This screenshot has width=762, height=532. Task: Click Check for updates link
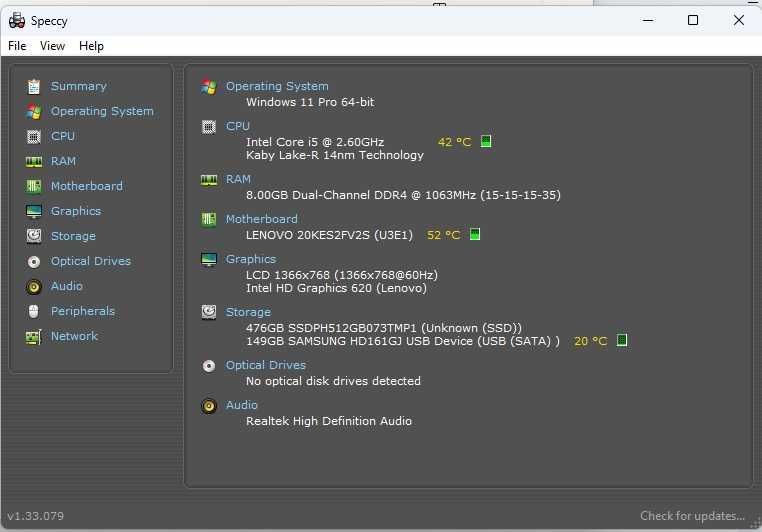point(692,515)
